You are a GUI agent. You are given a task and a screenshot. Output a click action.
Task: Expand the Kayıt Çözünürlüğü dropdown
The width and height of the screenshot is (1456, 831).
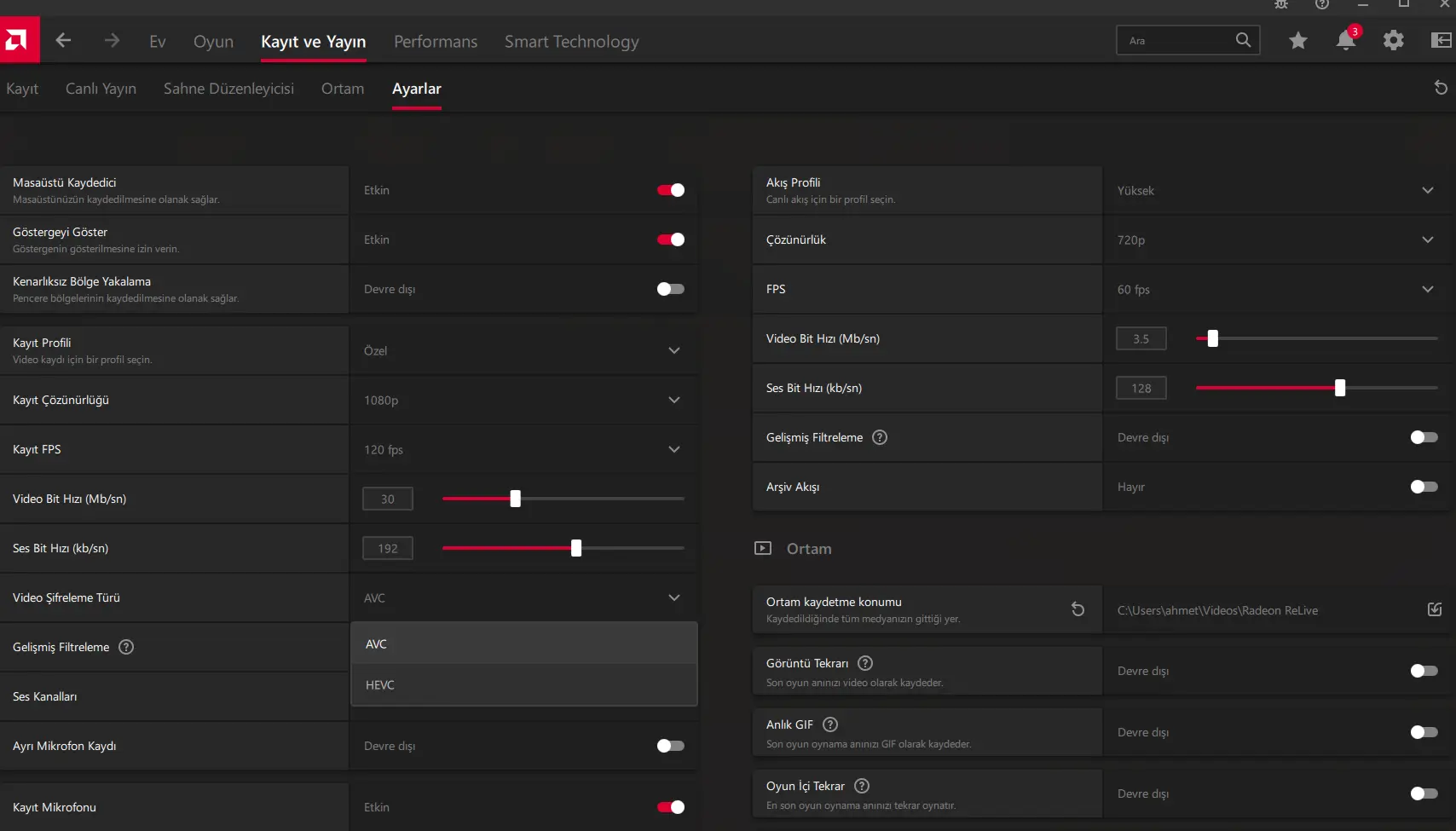coord(523,400)
